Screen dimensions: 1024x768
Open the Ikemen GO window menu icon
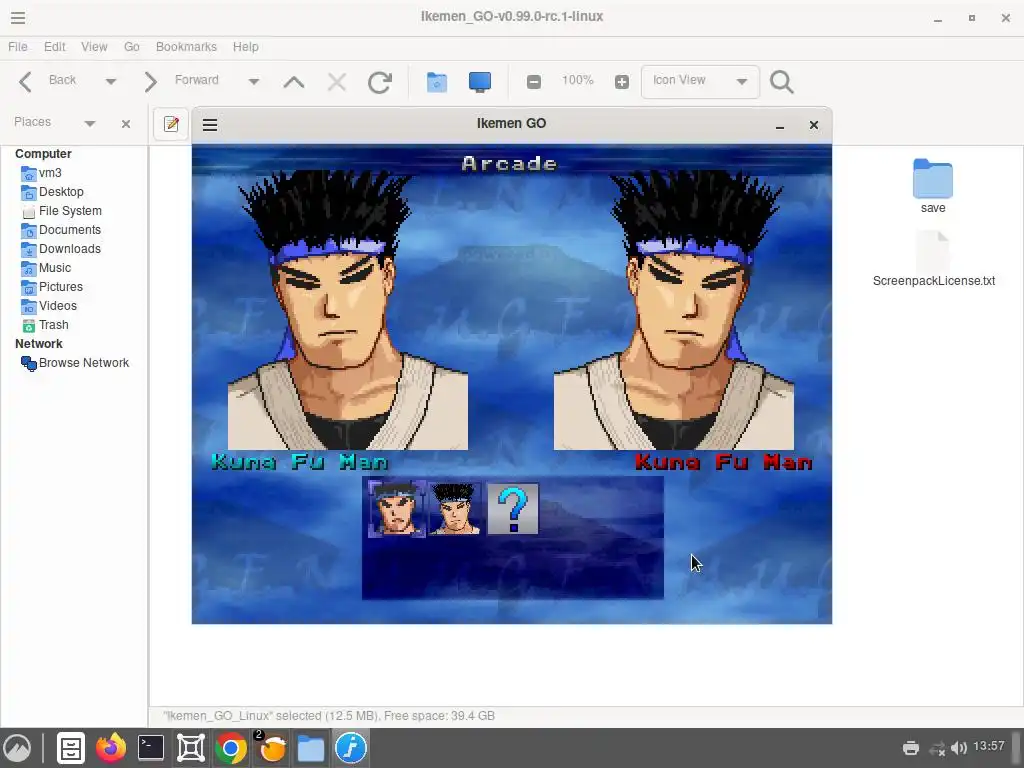click(x=210, y=124)
